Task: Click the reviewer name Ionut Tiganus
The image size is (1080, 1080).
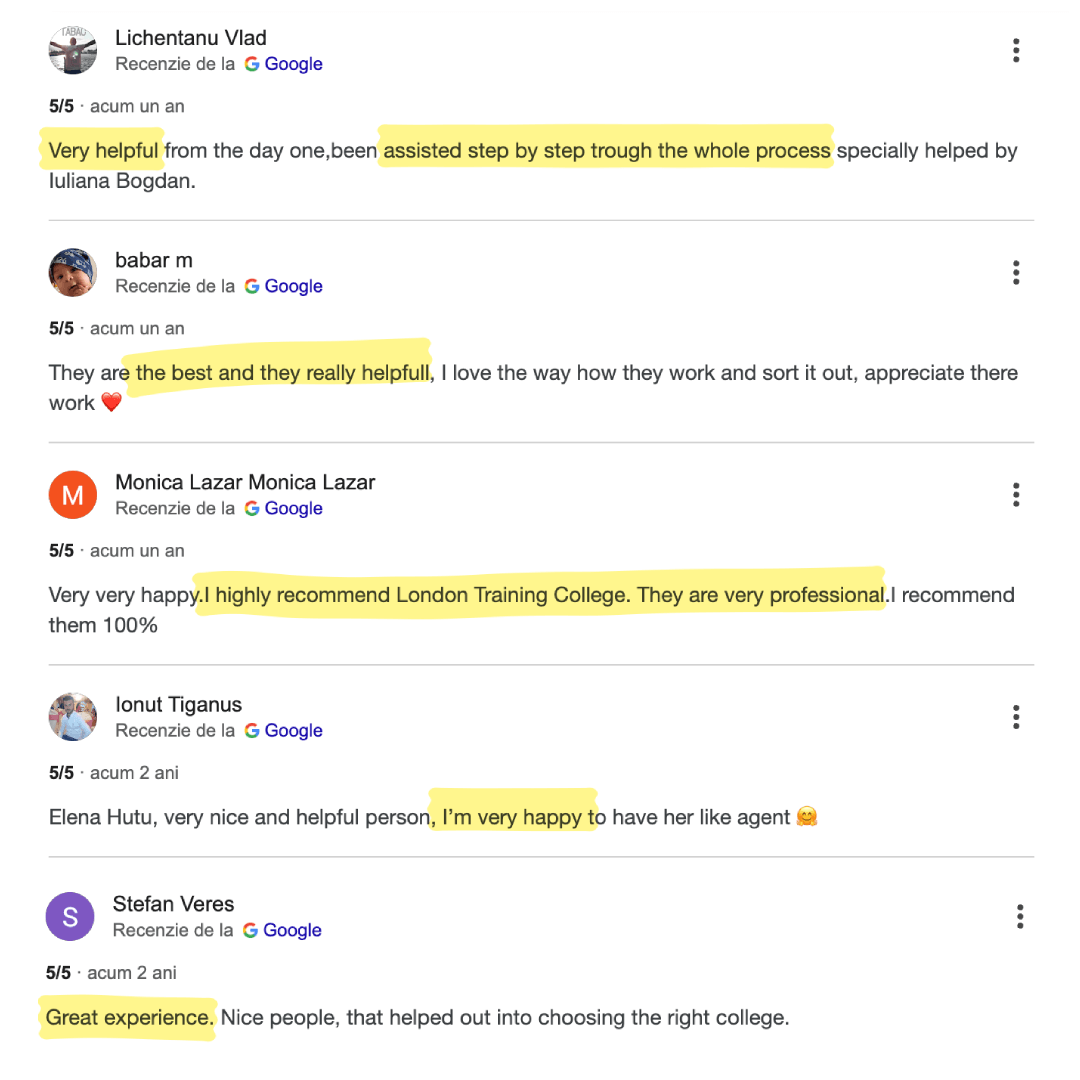Action: coord(178,705)
